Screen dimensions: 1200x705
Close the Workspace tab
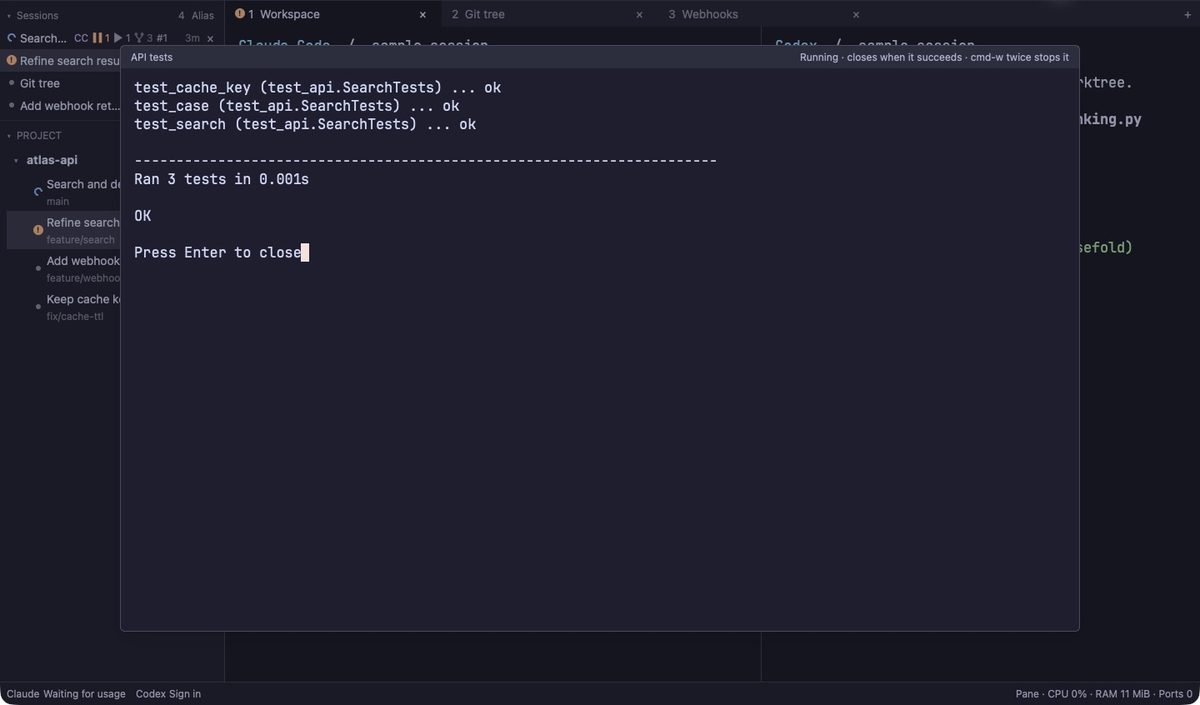[x=423, y=15]
